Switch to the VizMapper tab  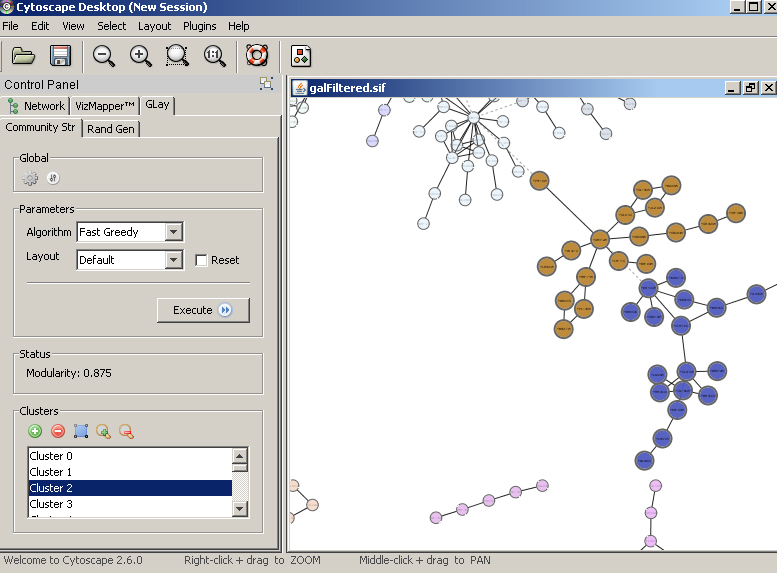coord(104,106)
